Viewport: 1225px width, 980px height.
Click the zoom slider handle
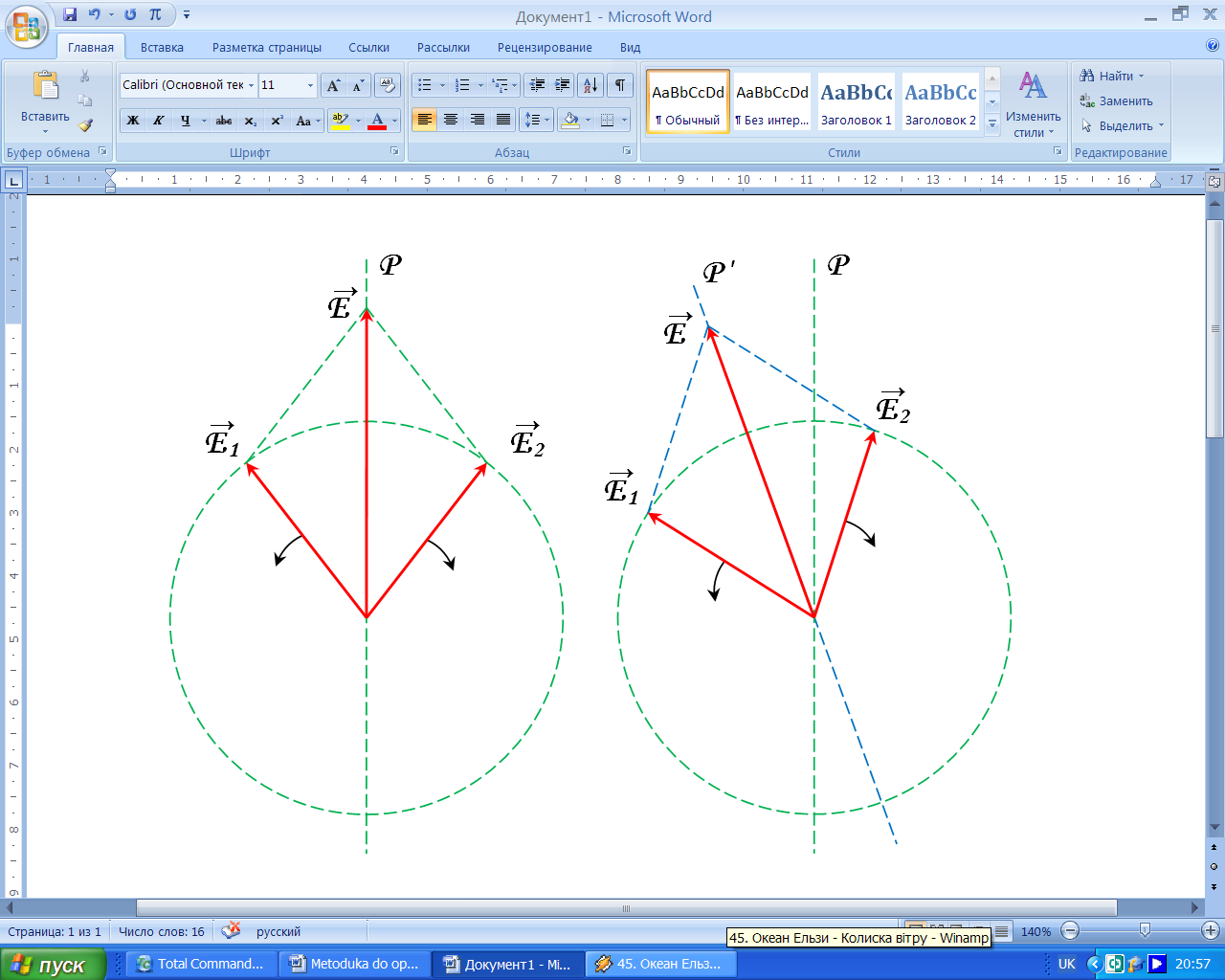click(1145, 930)
